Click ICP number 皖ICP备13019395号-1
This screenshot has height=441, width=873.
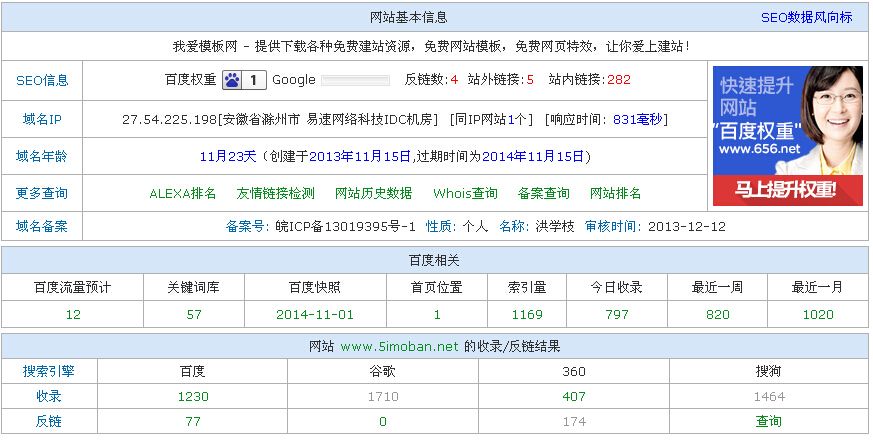346,226
